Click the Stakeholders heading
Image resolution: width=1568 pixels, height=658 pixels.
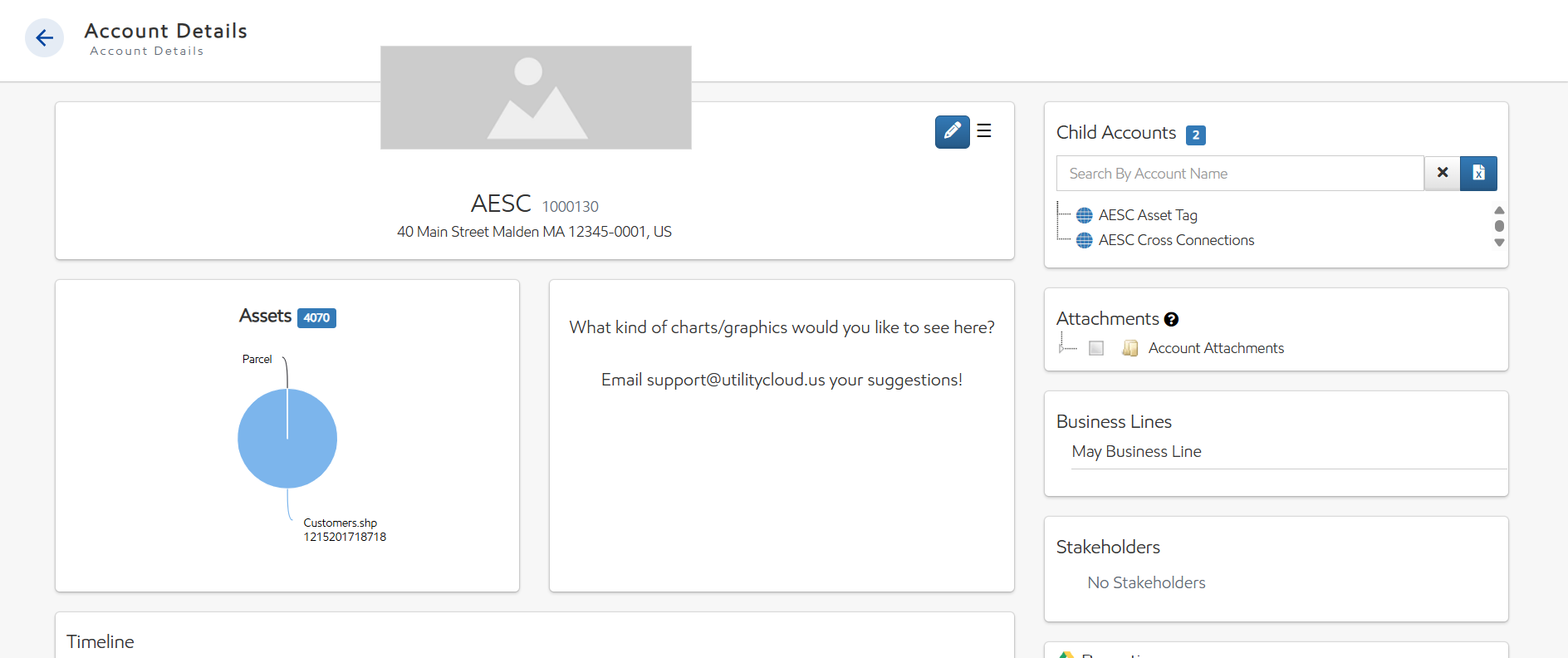[x=1108, y=547]
